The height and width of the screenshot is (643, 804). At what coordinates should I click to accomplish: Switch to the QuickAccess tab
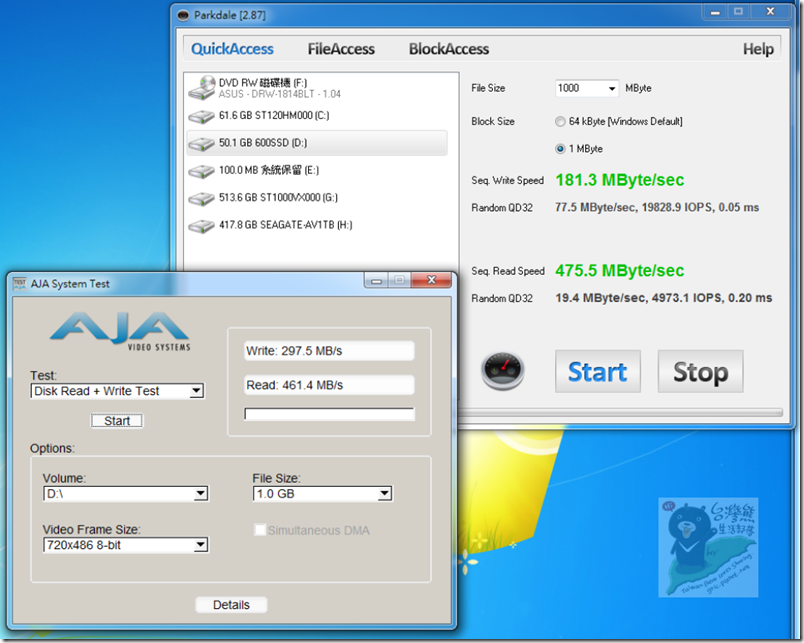point(232,49)
